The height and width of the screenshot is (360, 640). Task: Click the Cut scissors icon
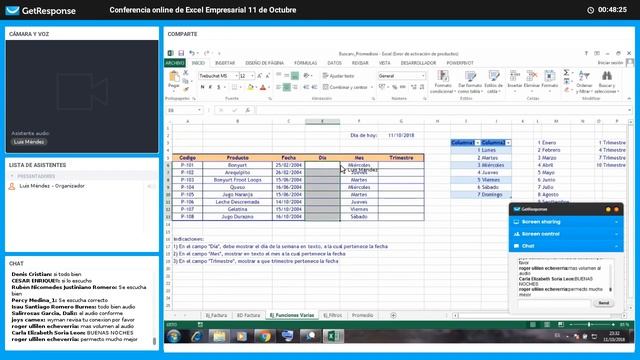(185, 73)
